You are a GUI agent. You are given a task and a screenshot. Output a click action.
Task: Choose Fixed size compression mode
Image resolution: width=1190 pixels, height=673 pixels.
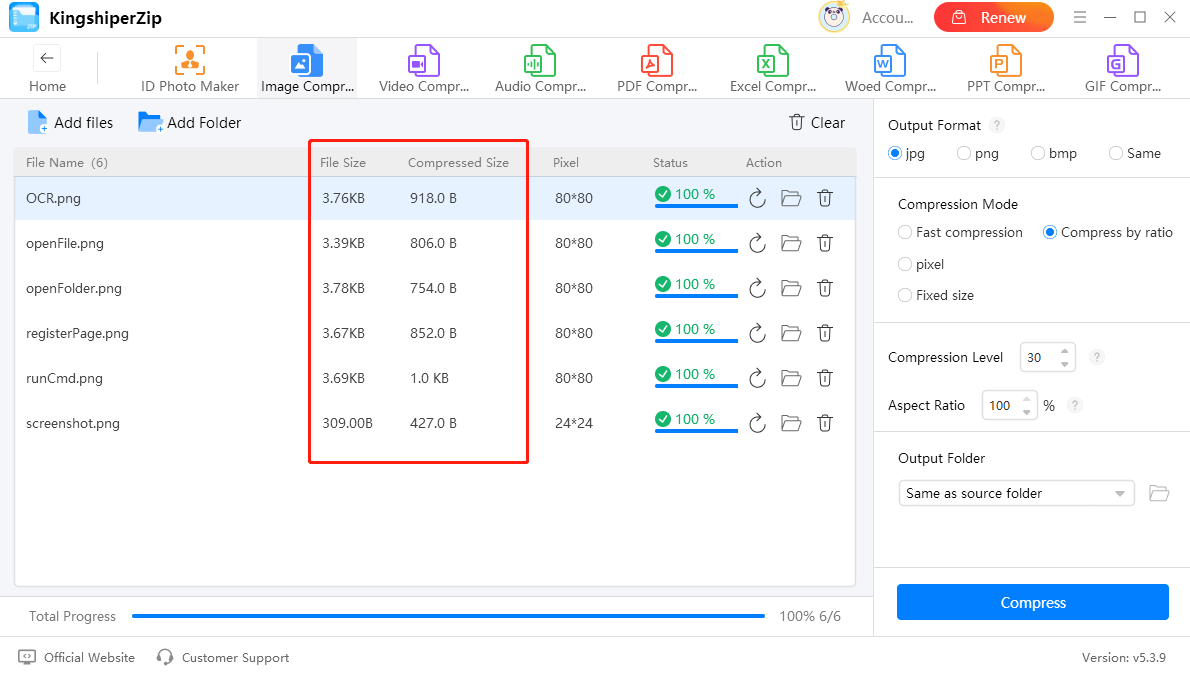tap(906, 295)
